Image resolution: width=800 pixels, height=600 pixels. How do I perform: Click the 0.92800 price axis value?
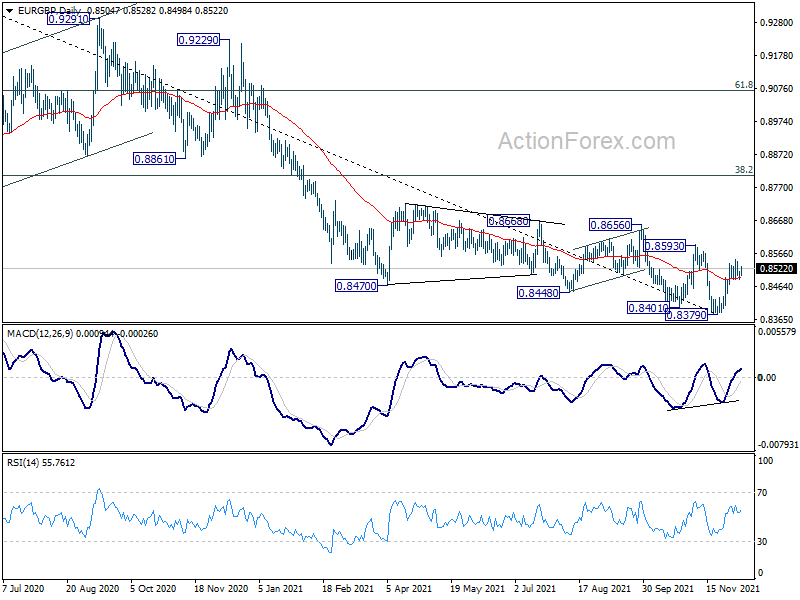point(777,22)
